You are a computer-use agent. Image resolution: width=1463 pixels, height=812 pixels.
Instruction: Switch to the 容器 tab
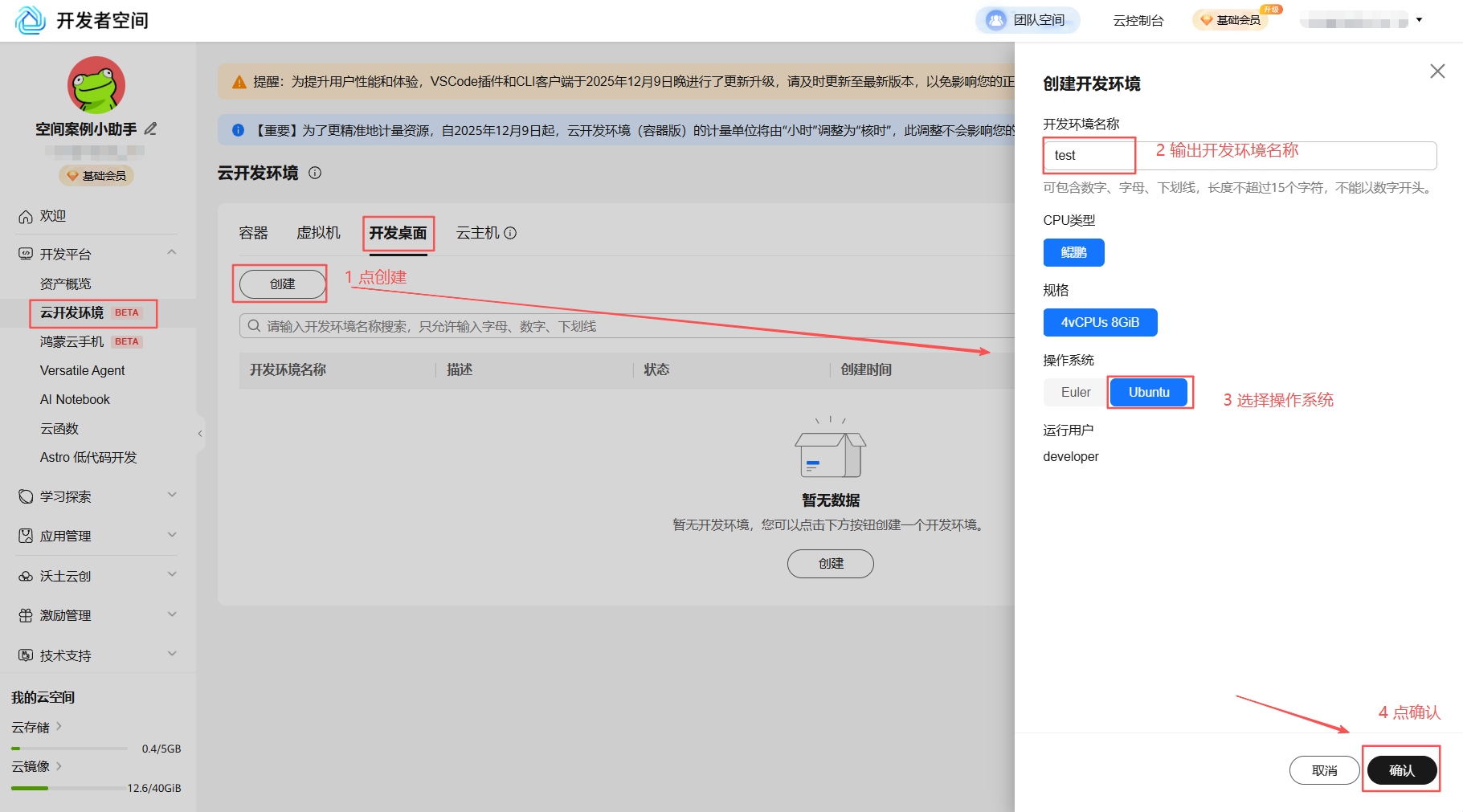253,232
